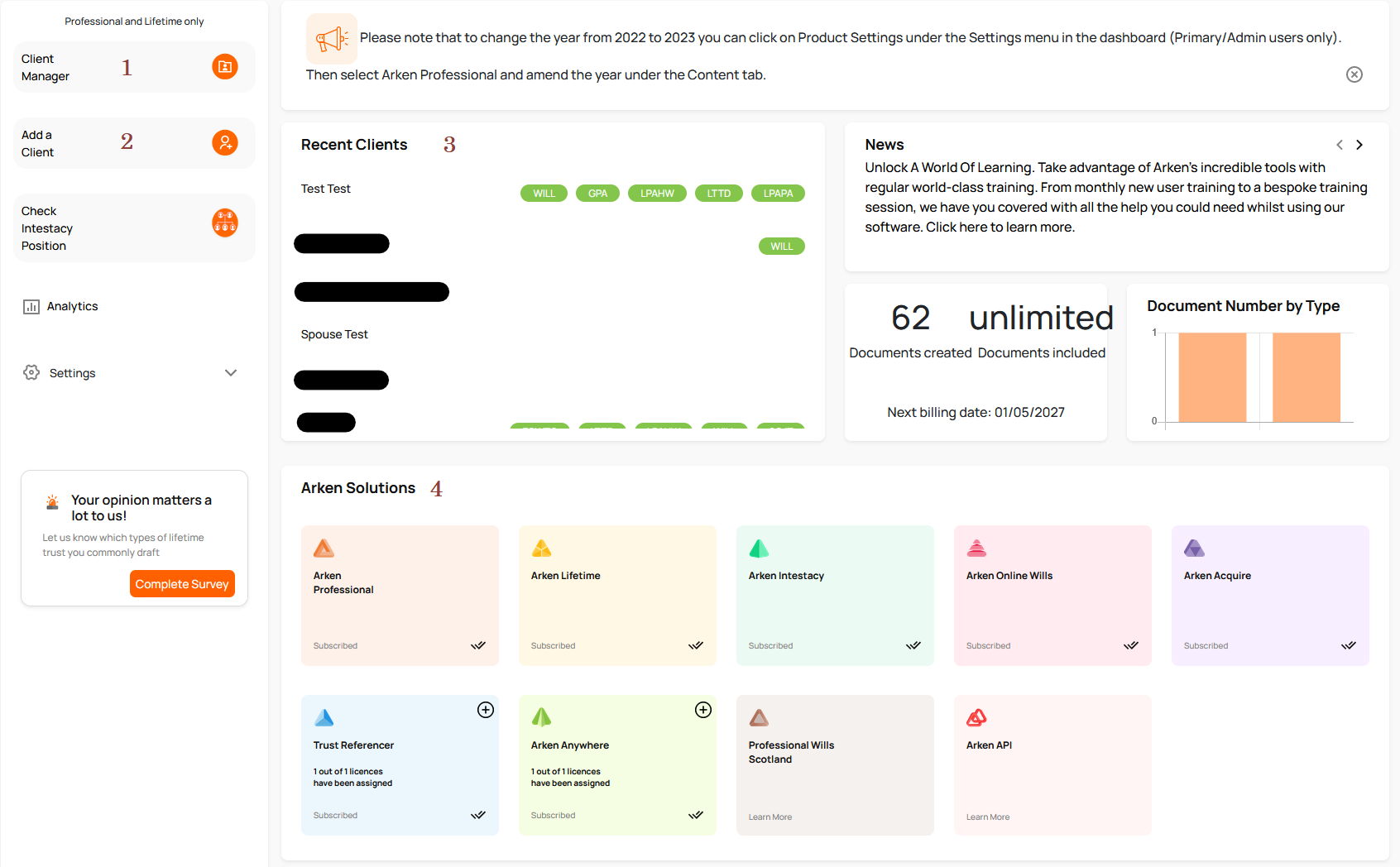
Task: Click the Client Manager orange icon
Action: coord(225,66)
